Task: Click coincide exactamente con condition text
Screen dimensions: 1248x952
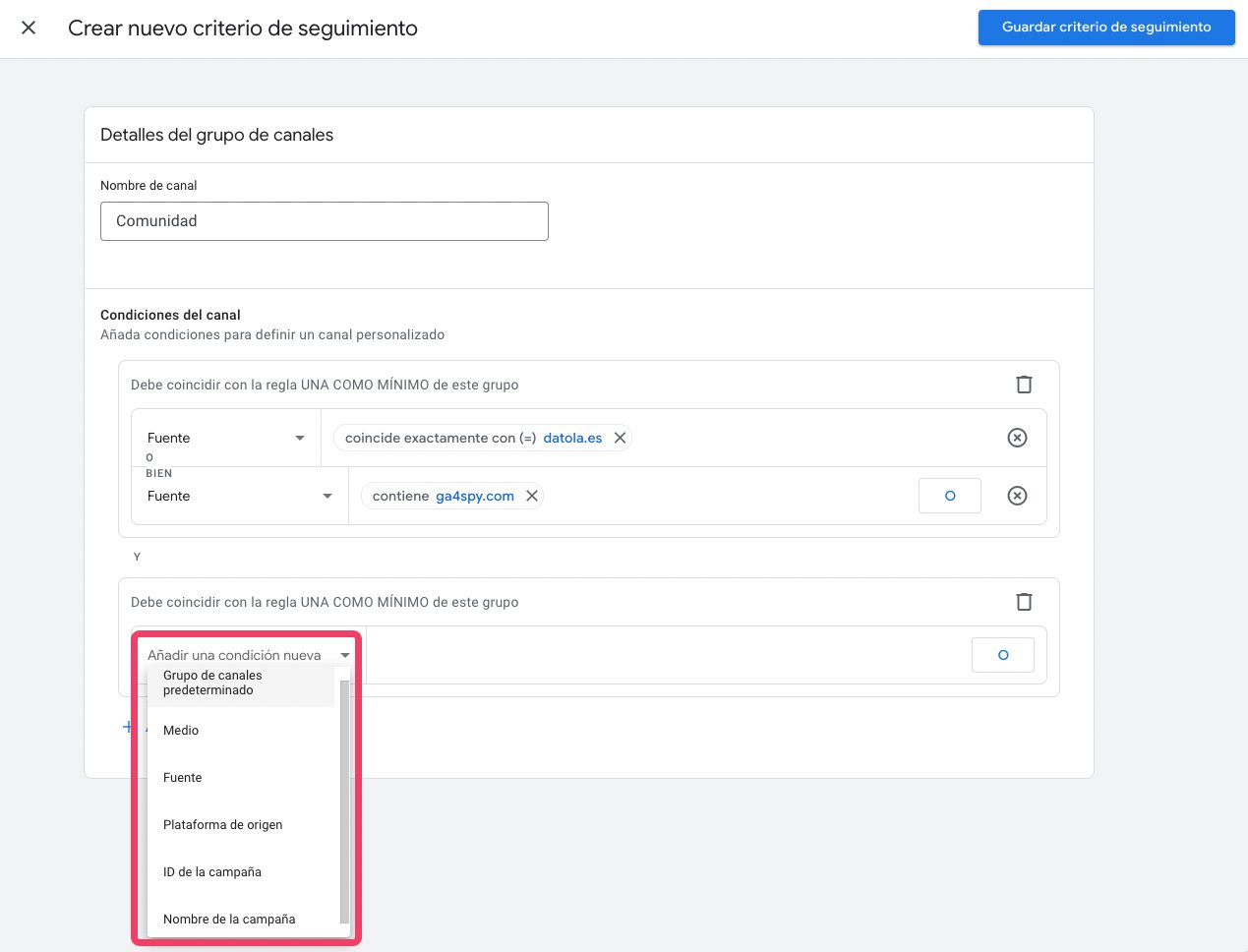Action: click(440, 438)
